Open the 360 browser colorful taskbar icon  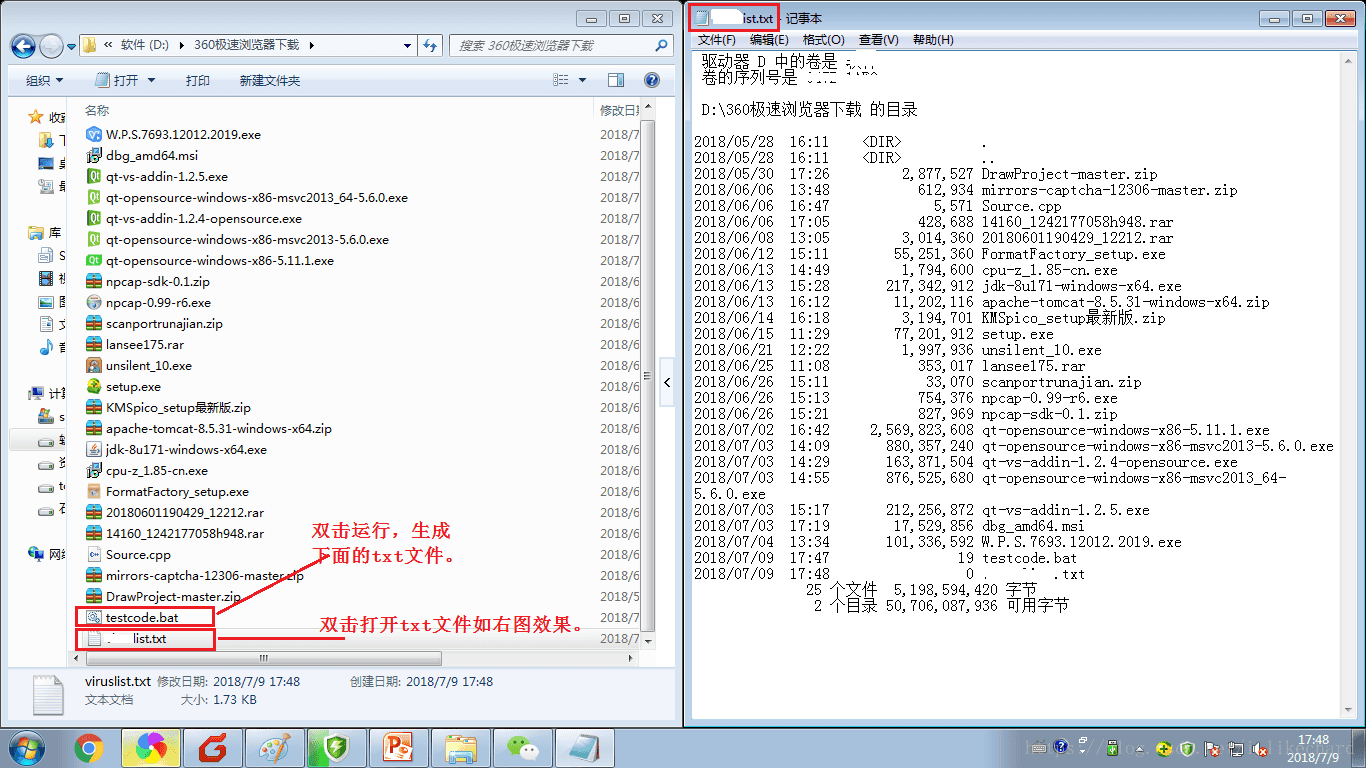tap(151, 748)
